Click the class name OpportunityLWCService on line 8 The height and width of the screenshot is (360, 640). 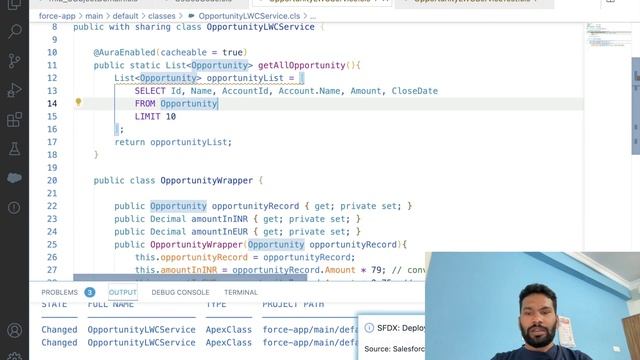pos(260,27)
